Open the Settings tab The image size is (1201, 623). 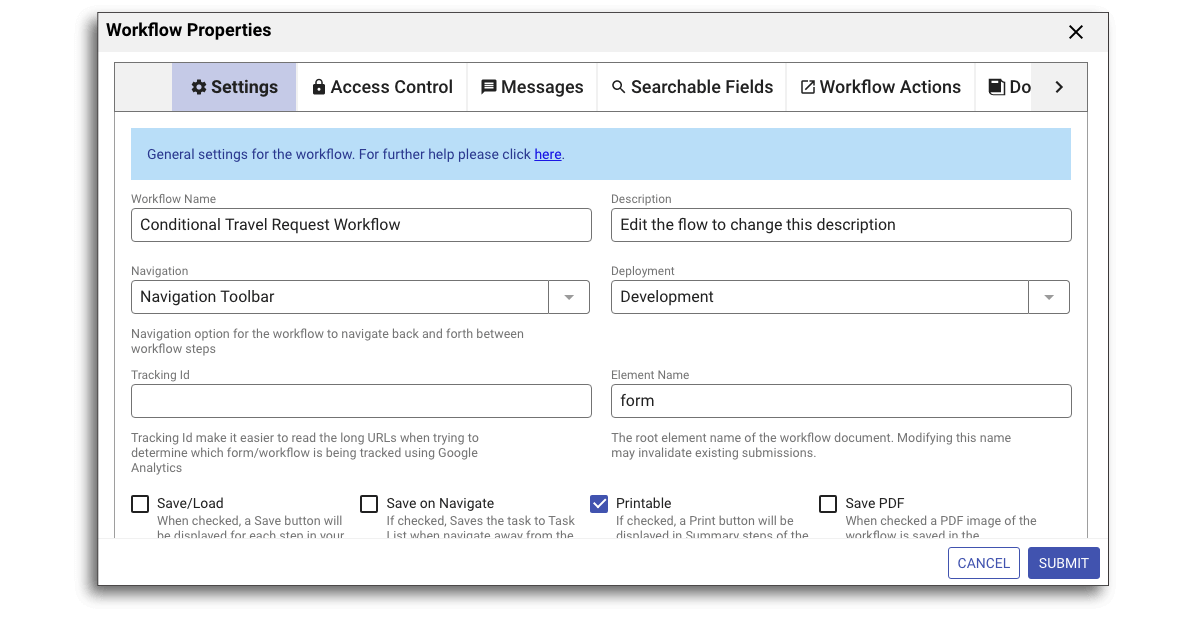234,87
